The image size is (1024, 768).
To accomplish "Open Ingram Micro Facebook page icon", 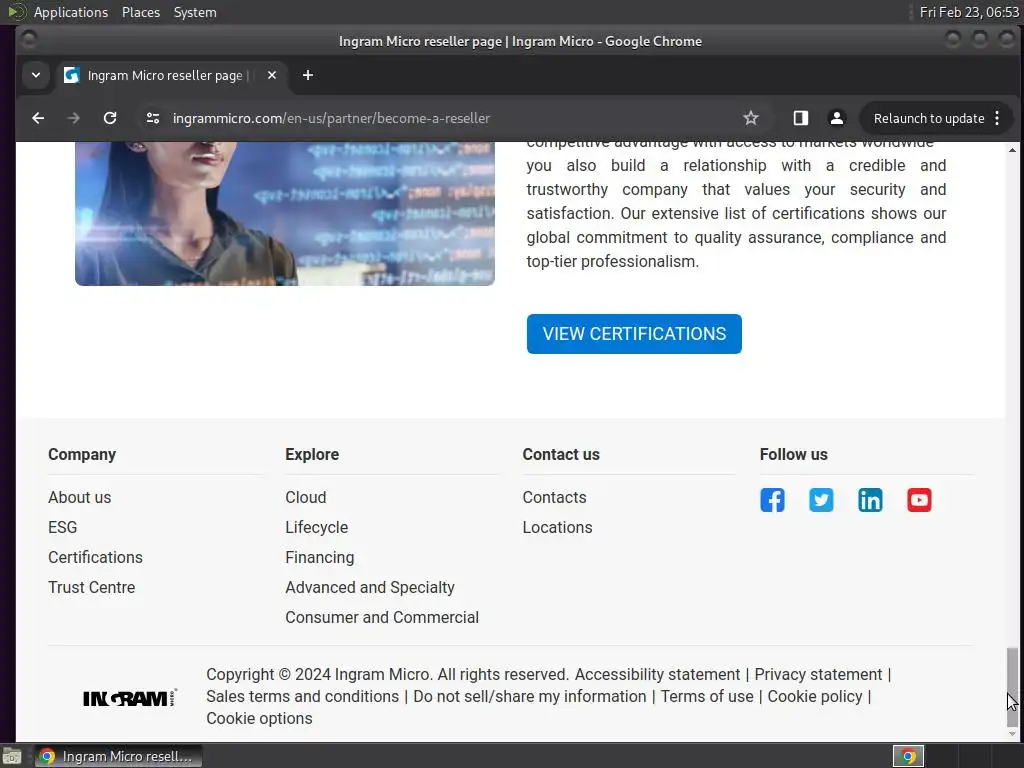I will tap(772, 500).
